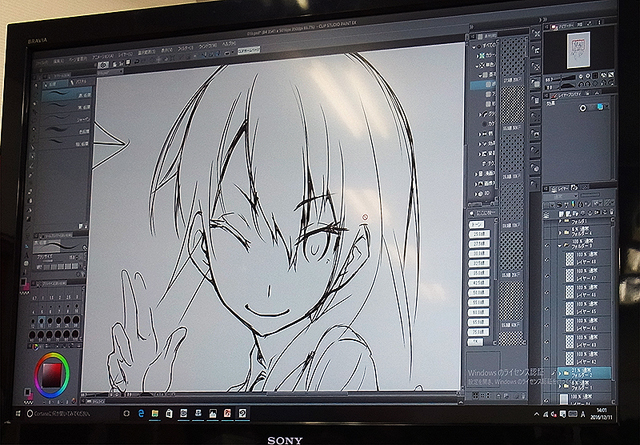Hide レイヤー 42 using its eye icon
The width and height of the screenshot is (640, 445).
pyautogui.click(x=547, y=359)
